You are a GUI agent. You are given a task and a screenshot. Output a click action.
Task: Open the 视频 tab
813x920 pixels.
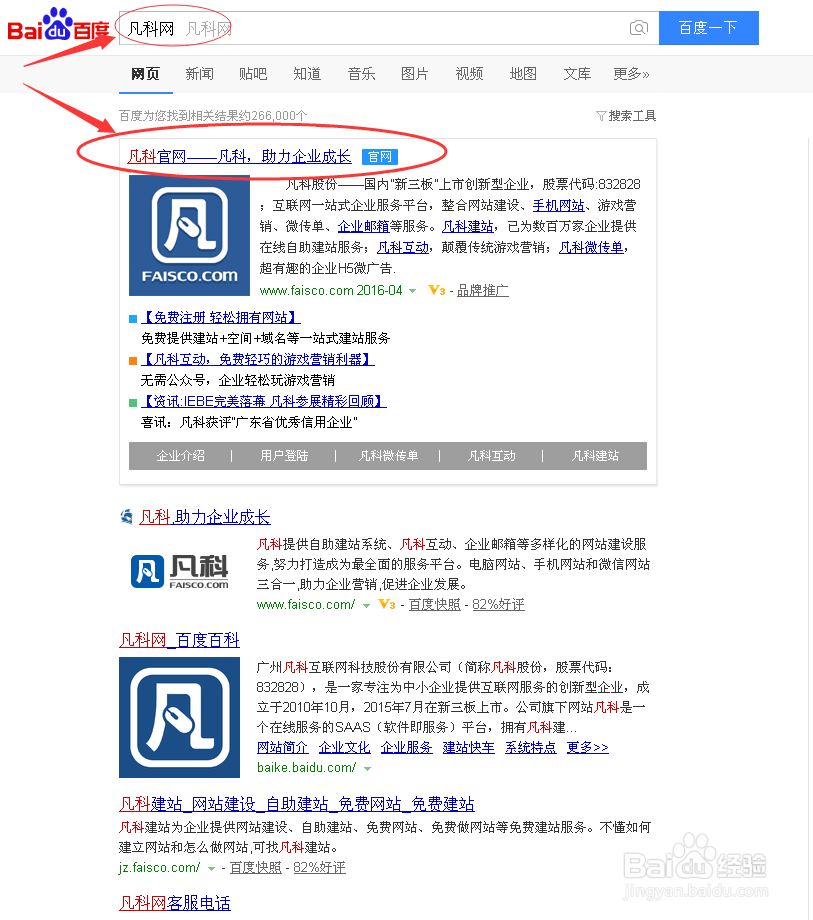pyautogui.click(x=469, y=74)
